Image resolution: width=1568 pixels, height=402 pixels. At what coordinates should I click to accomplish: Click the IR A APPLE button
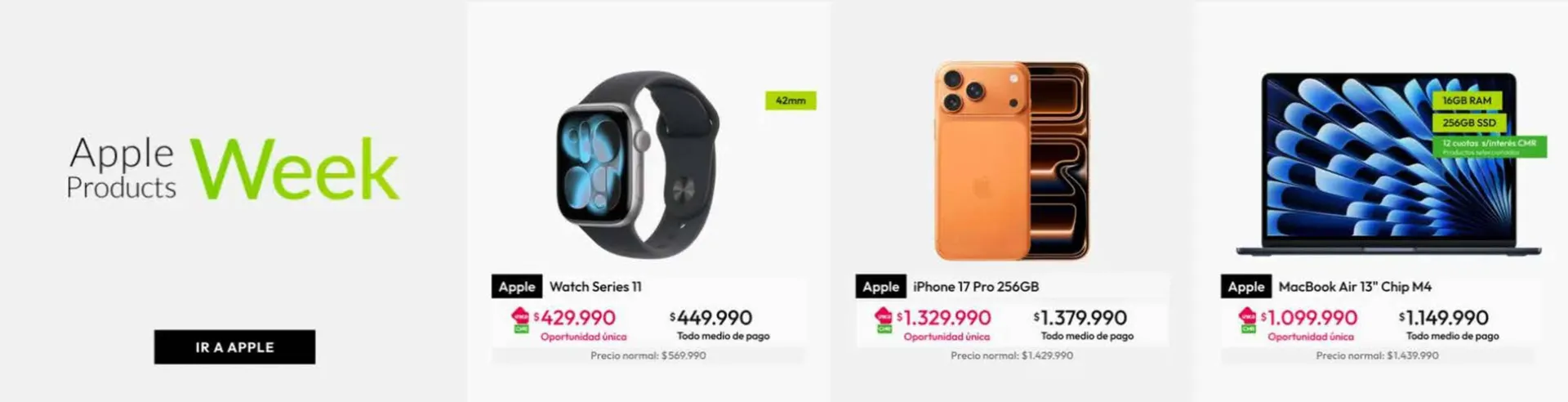click(x=234, y=347)
